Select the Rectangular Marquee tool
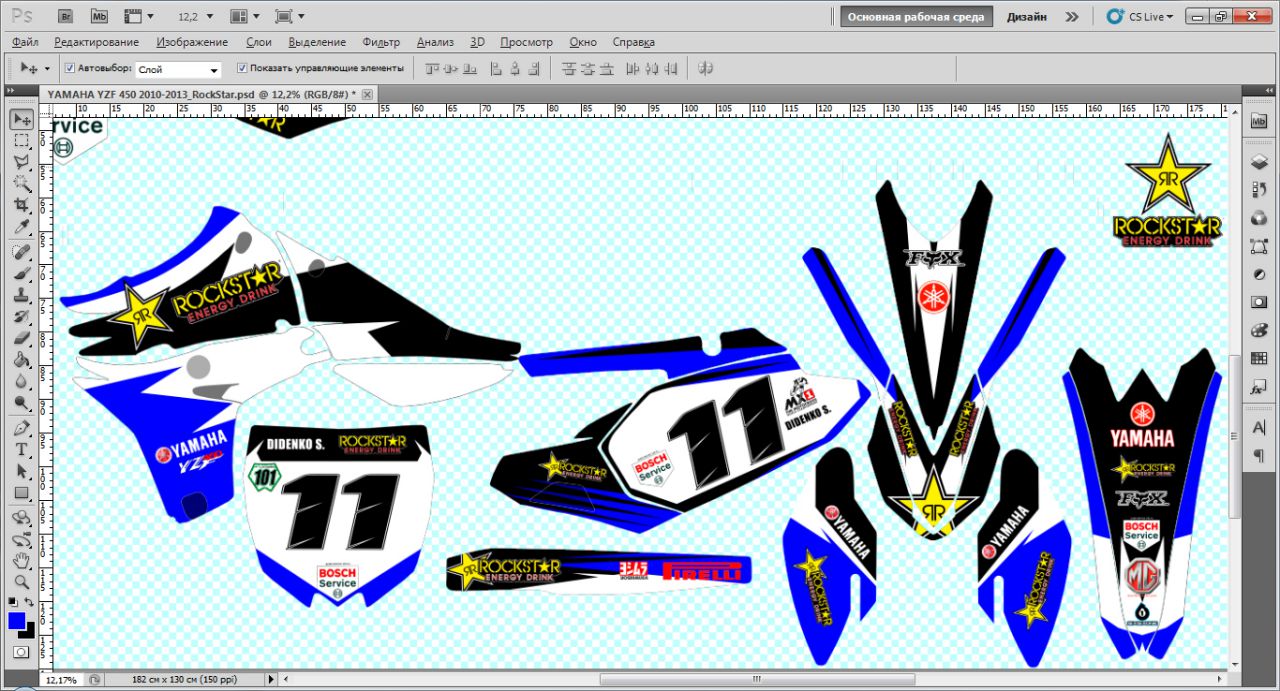Image resolution: width=1280 pixels, height=691 pixels. click(21, 141)
